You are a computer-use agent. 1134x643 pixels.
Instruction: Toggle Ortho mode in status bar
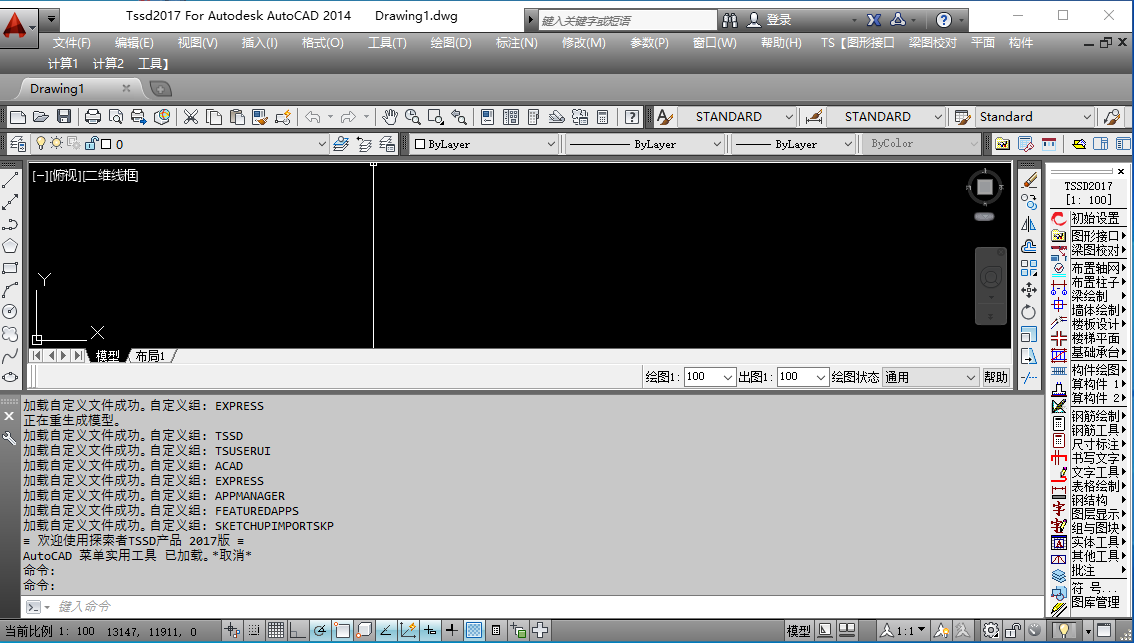pos(298,631)
